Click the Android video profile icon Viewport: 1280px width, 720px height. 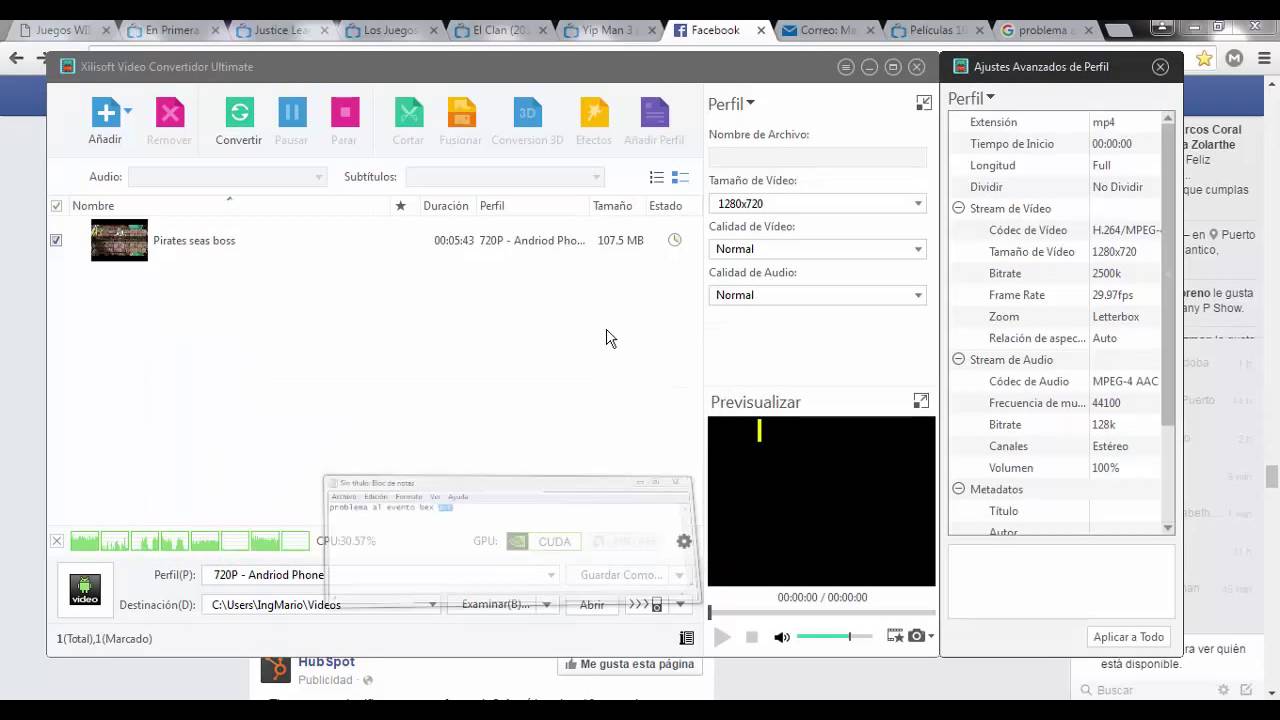pos(85,589)
